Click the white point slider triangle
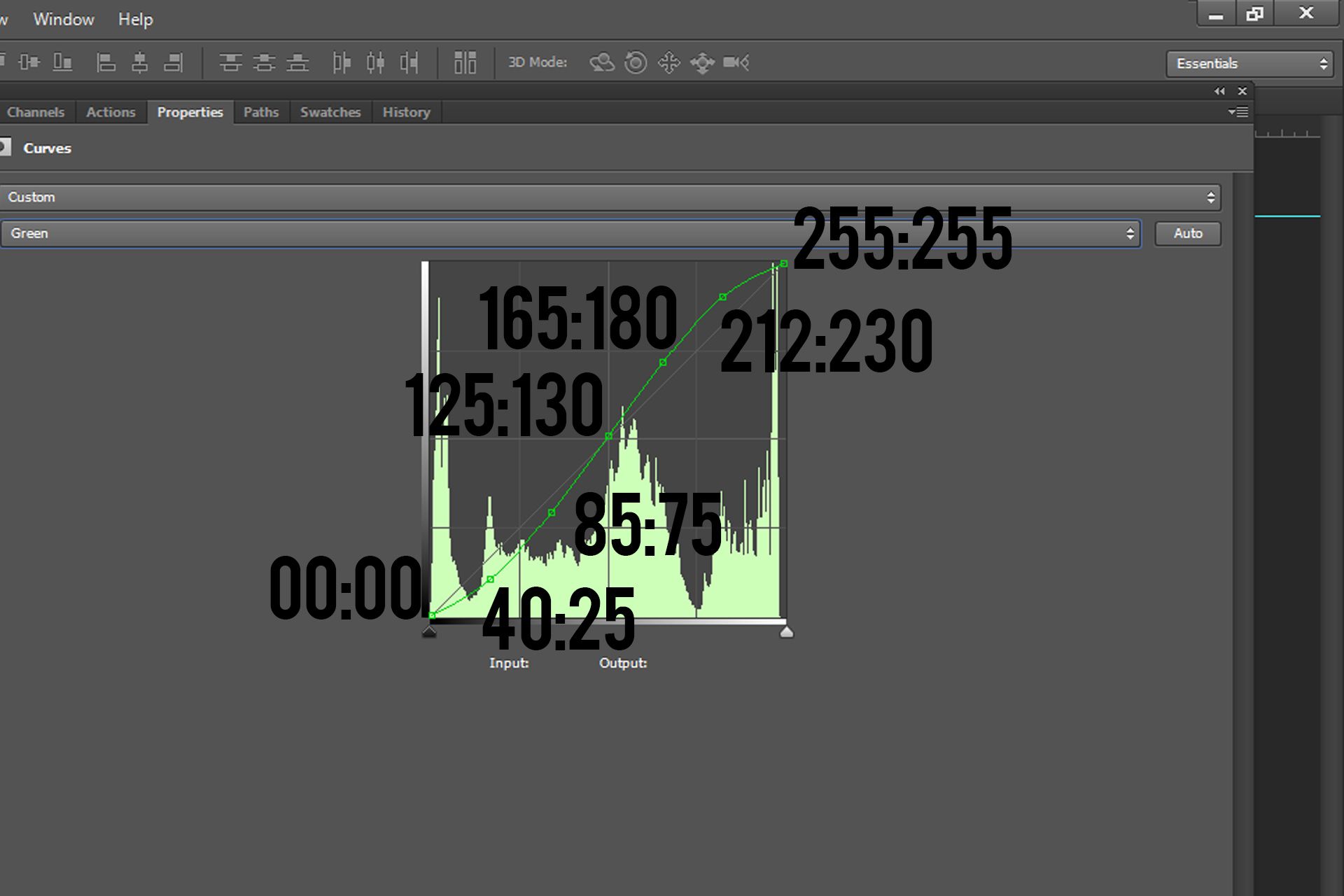 [x=787, y=633]
